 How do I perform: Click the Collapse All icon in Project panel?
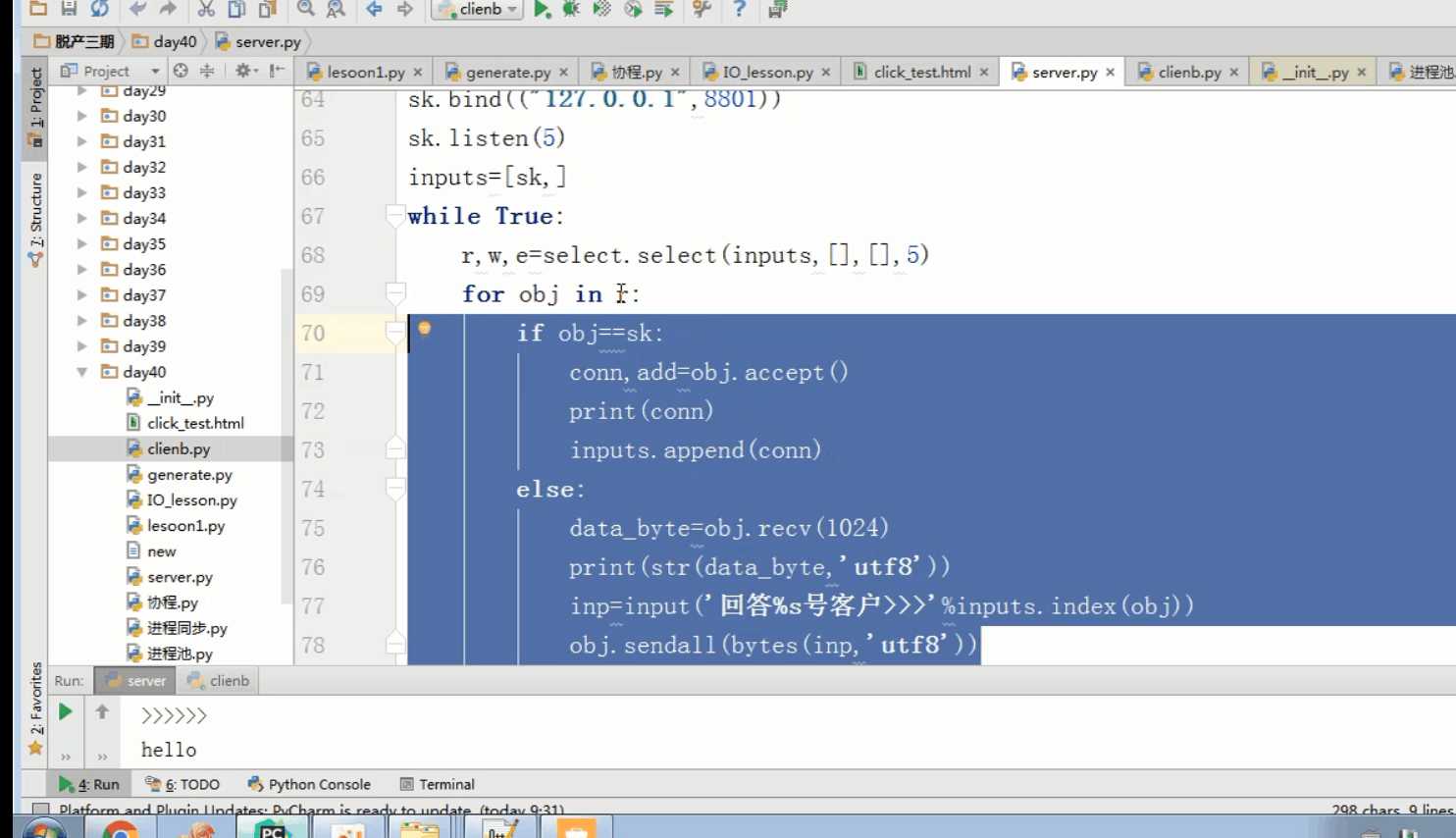coord(207,71)
